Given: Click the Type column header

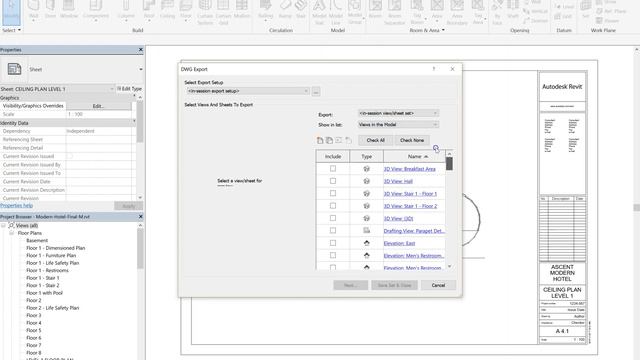Looking at the screenshot, I should pos(367,156).
